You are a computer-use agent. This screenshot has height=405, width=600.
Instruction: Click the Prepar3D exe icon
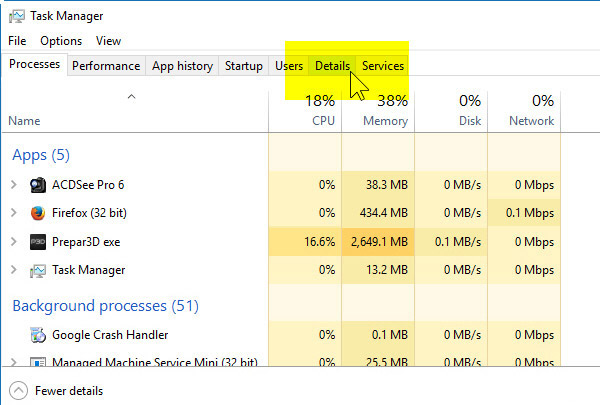[x=38, y=242]
